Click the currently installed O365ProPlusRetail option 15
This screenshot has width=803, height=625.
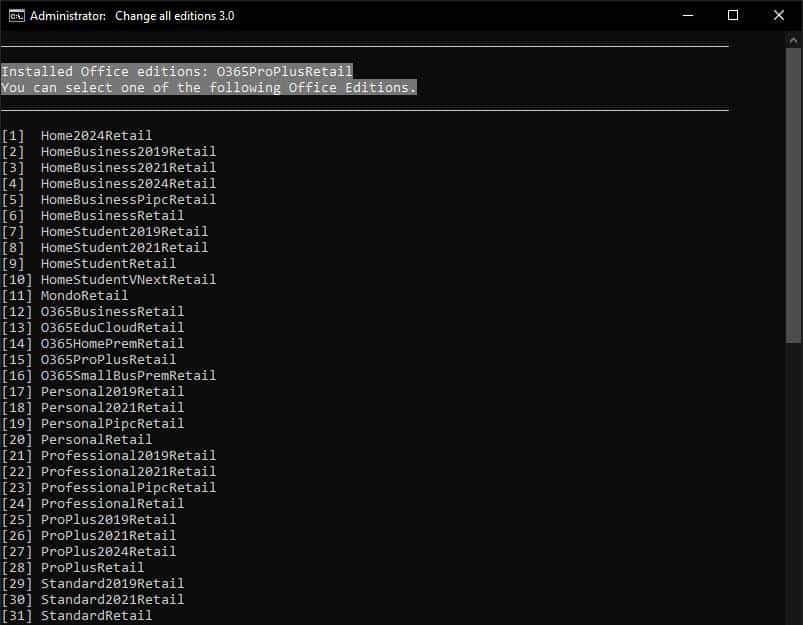tap(105, 359)
